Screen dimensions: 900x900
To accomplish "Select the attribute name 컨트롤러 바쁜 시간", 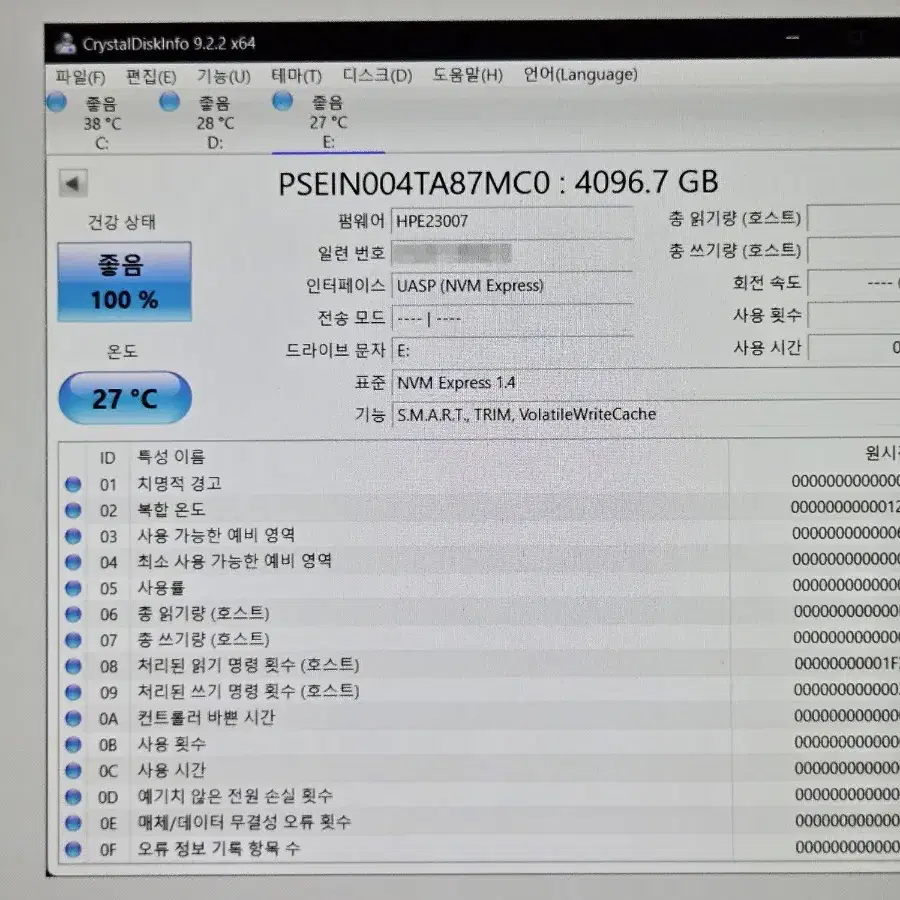I will click(206, 717).
